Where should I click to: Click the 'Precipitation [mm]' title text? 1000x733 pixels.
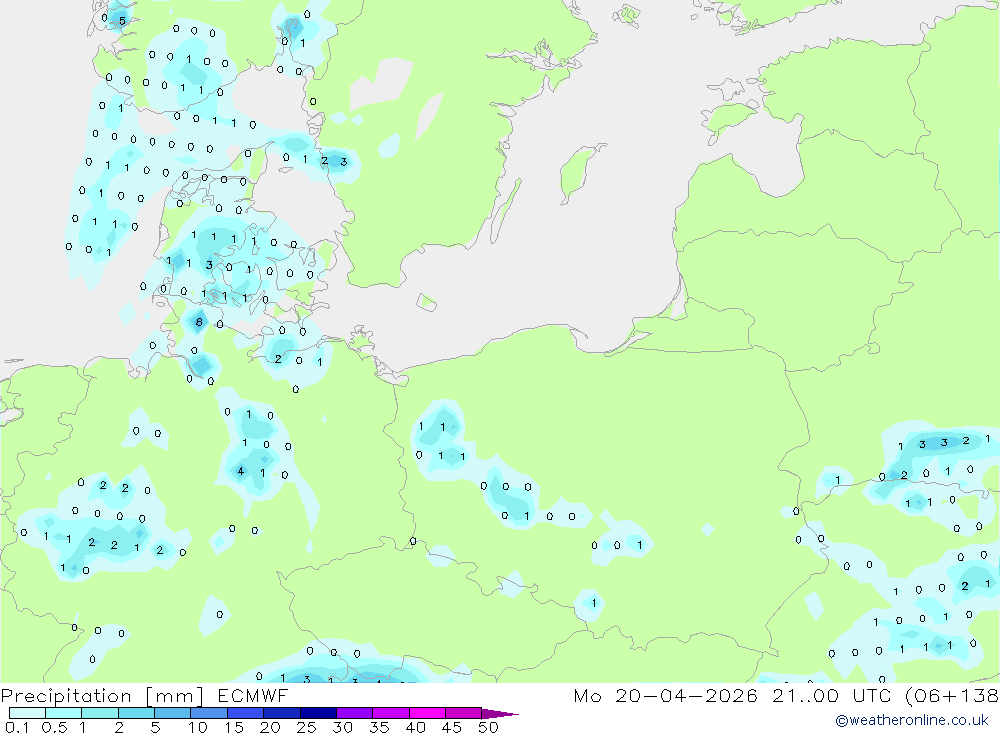tap(102, 696)
